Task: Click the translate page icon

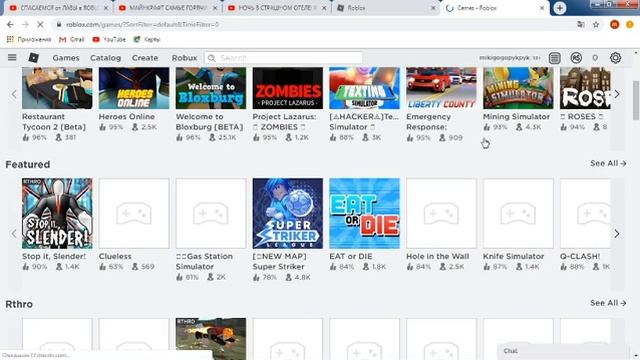Action: click(581, 24)
